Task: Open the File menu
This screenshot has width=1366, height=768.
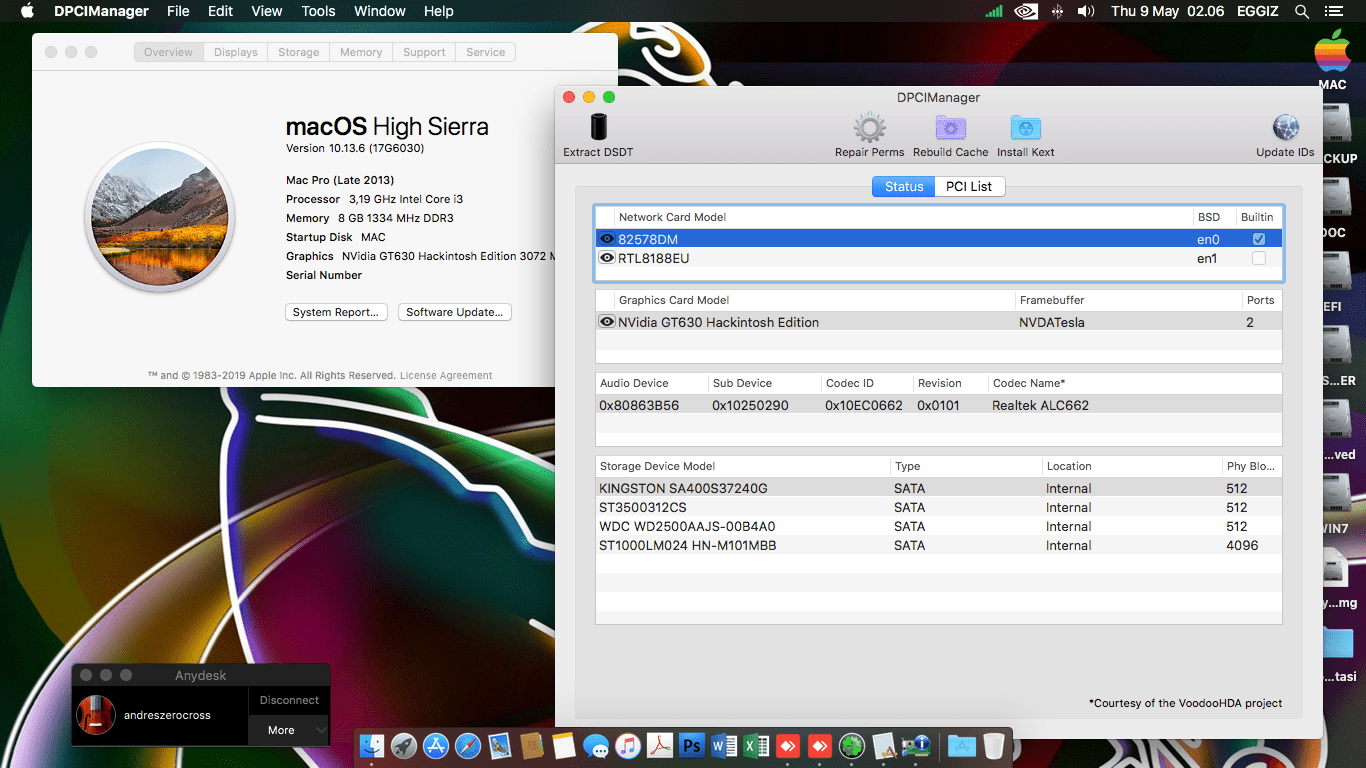Action: [178, 11]
